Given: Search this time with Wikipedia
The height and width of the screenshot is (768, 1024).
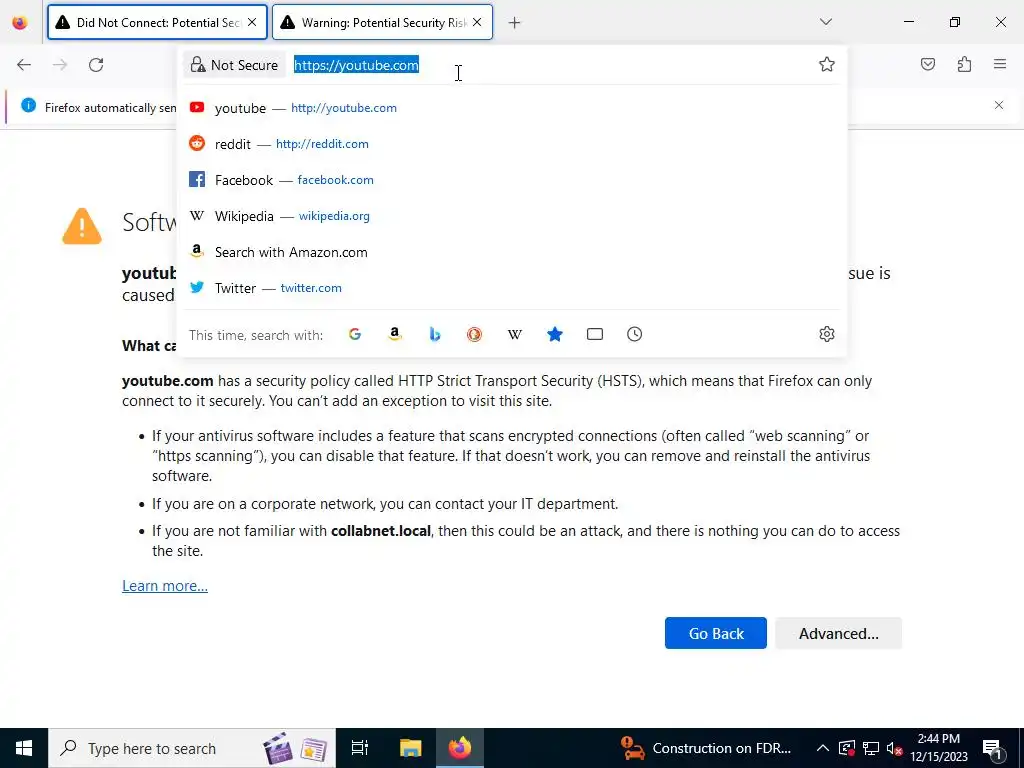Looking at the screenshot, I should tap(515, 334).
